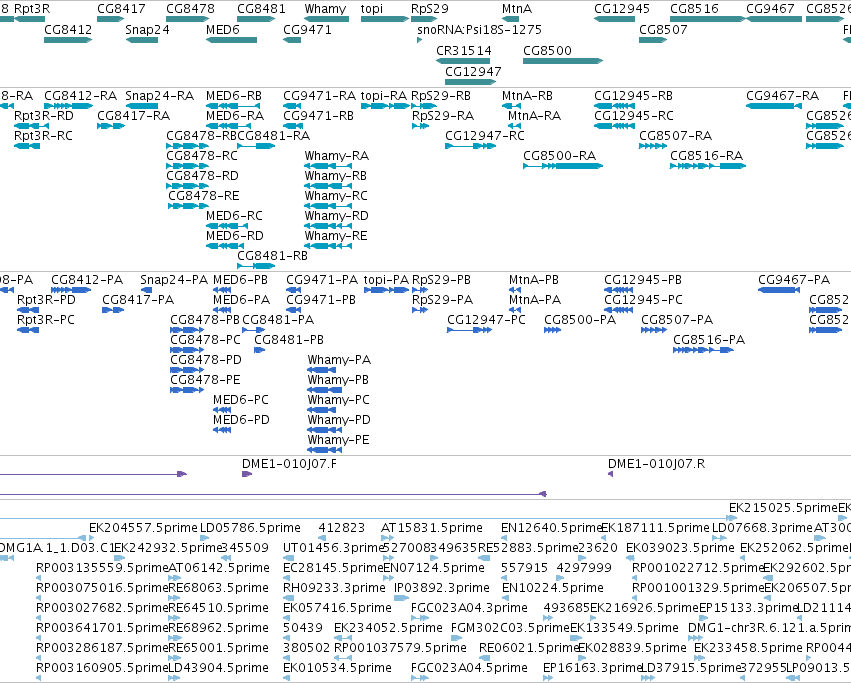Click the MtnA gene feature
The width and height of the screenshot is (851, 683).
click(x=510, y=19)
